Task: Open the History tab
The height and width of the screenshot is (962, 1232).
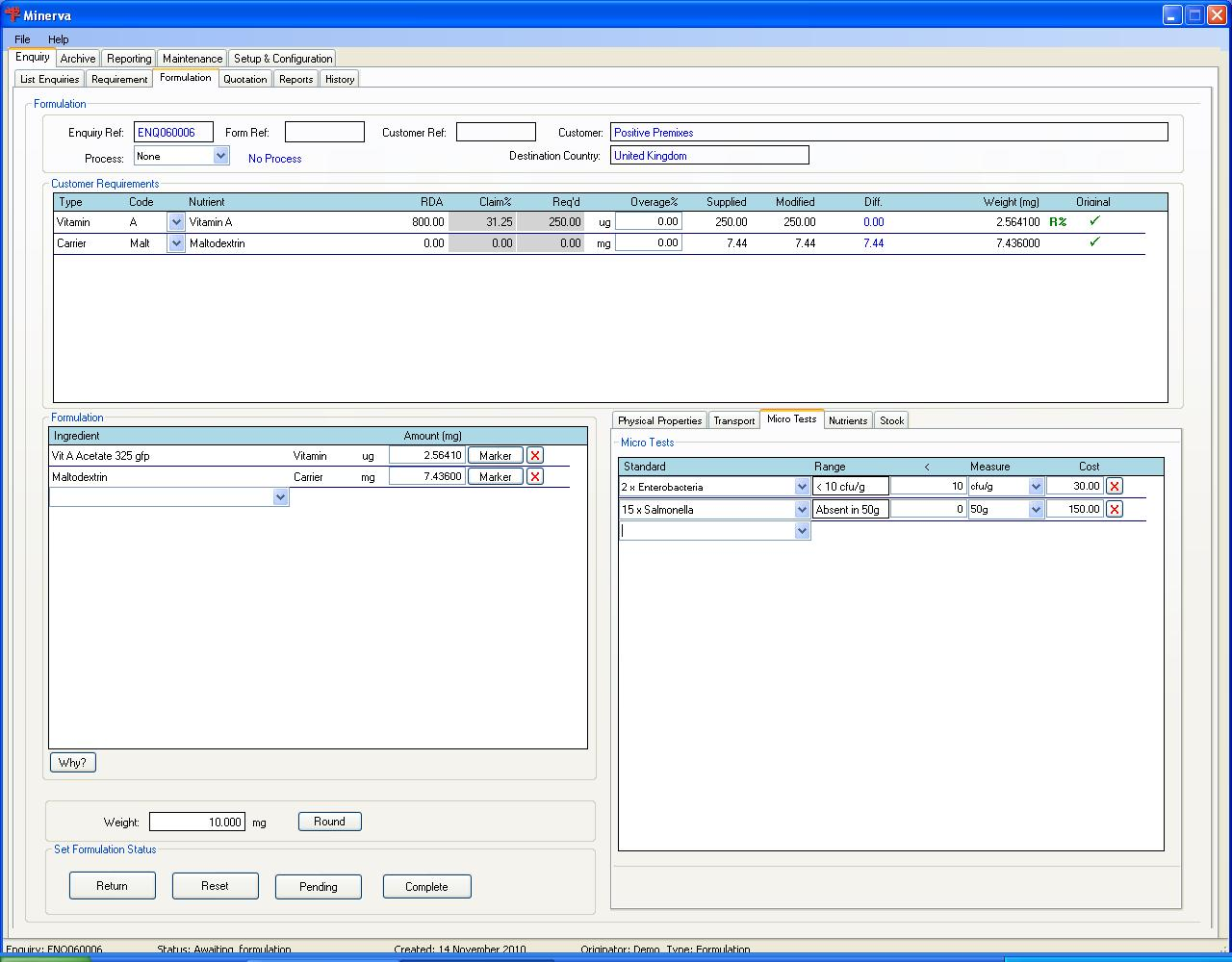Action: pos(340,79)
